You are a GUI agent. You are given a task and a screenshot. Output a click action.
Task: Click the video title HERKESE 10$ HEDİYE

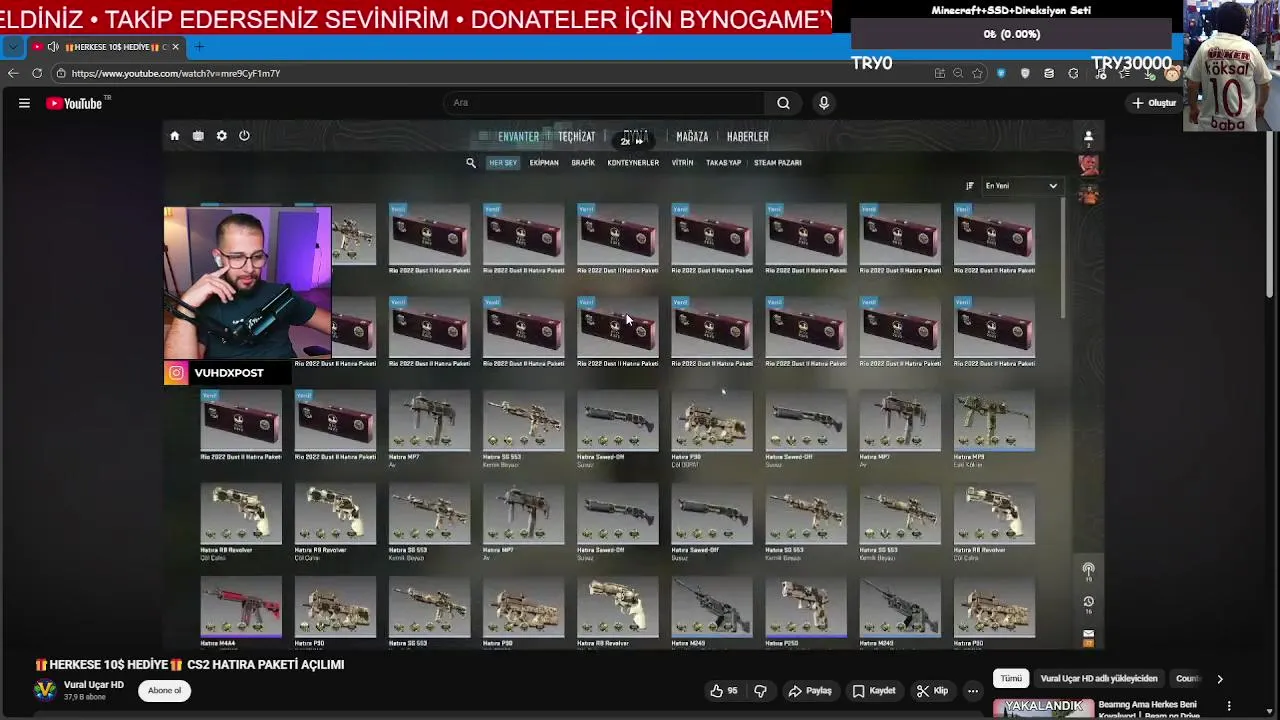click(x=190, y=665)
